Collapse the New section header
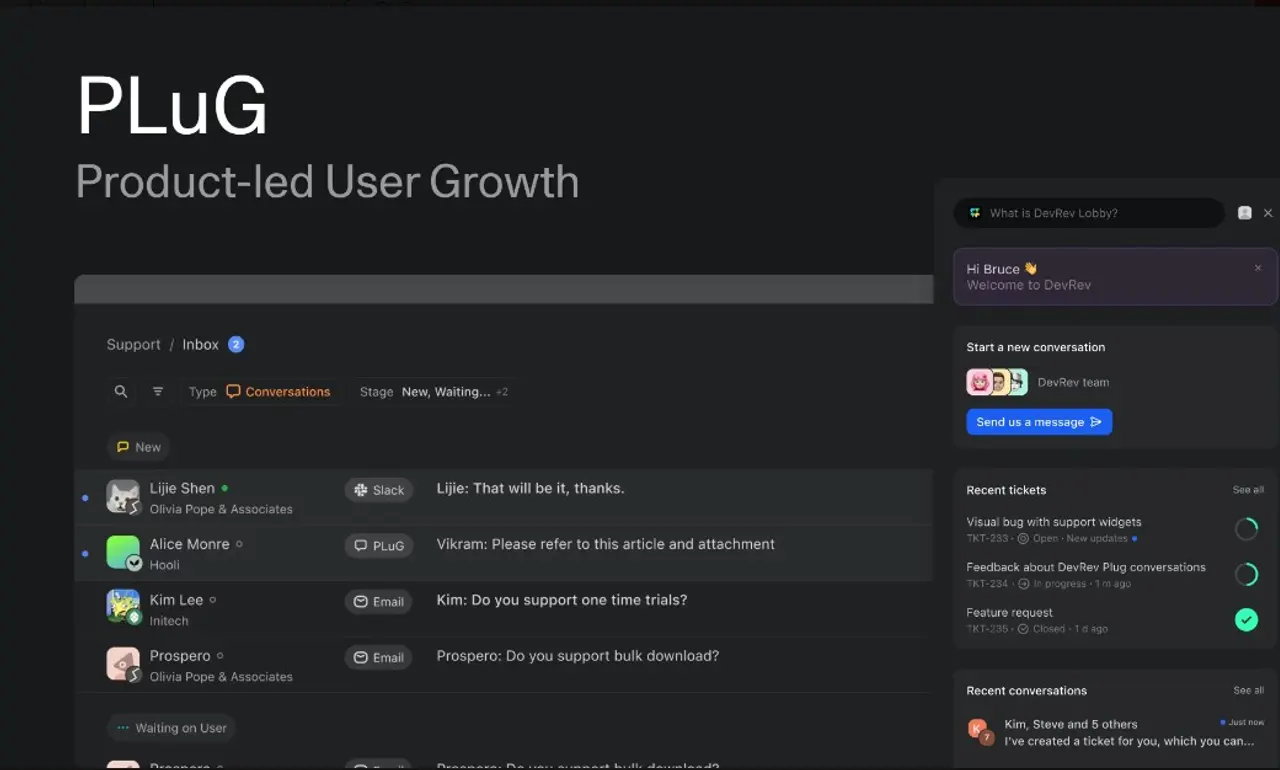The image size is (1280, 770). coord(138,447)
